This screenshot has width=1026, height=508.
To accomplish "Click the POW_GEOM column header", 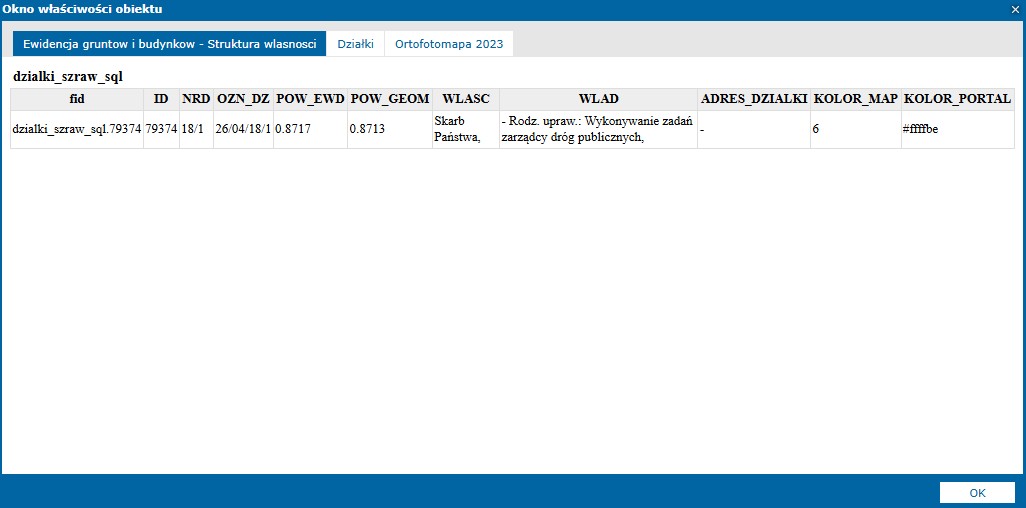I will point(389,99).
